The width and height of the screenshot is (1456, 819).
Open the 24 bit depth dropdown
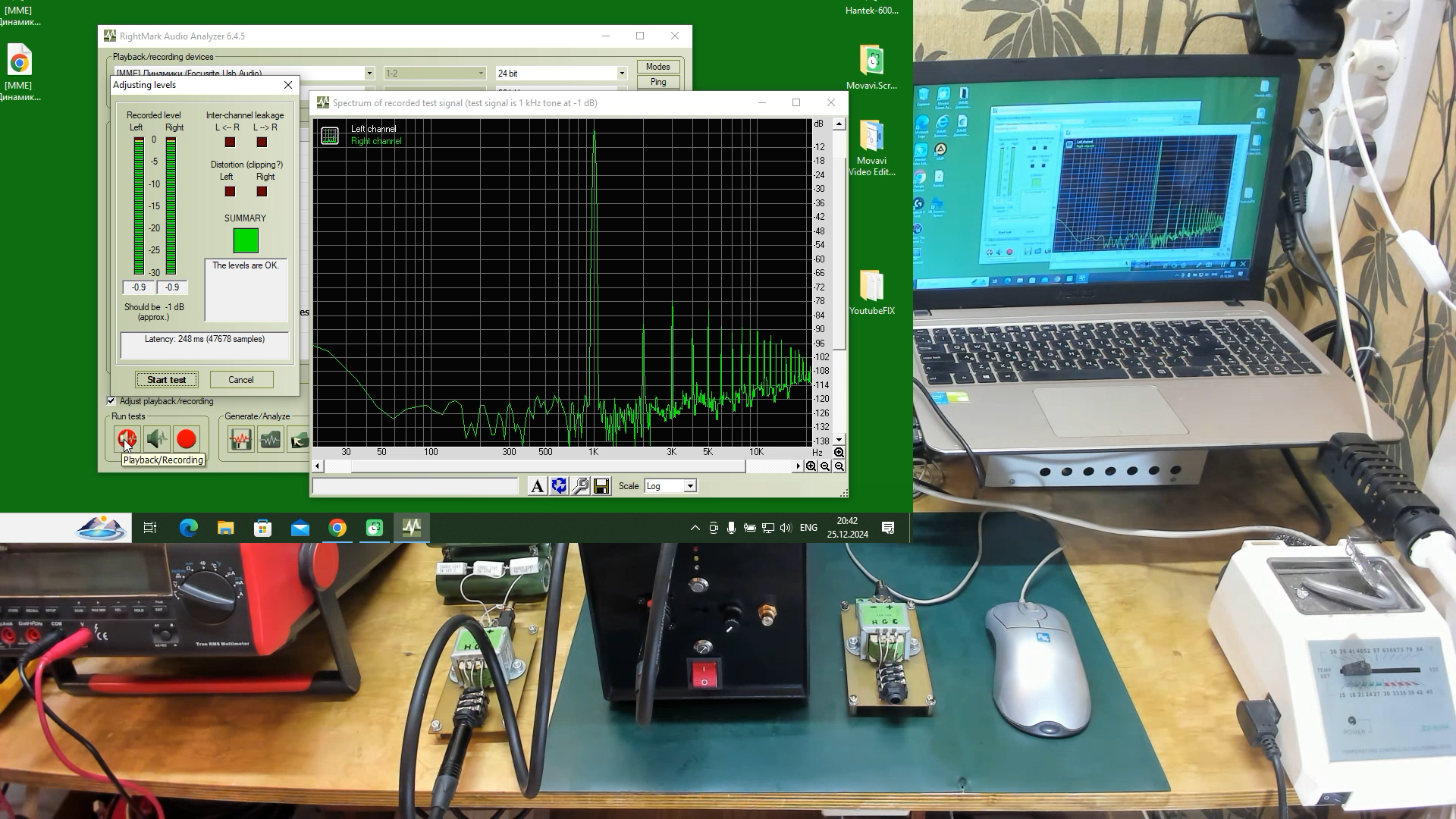click(622, 74)
